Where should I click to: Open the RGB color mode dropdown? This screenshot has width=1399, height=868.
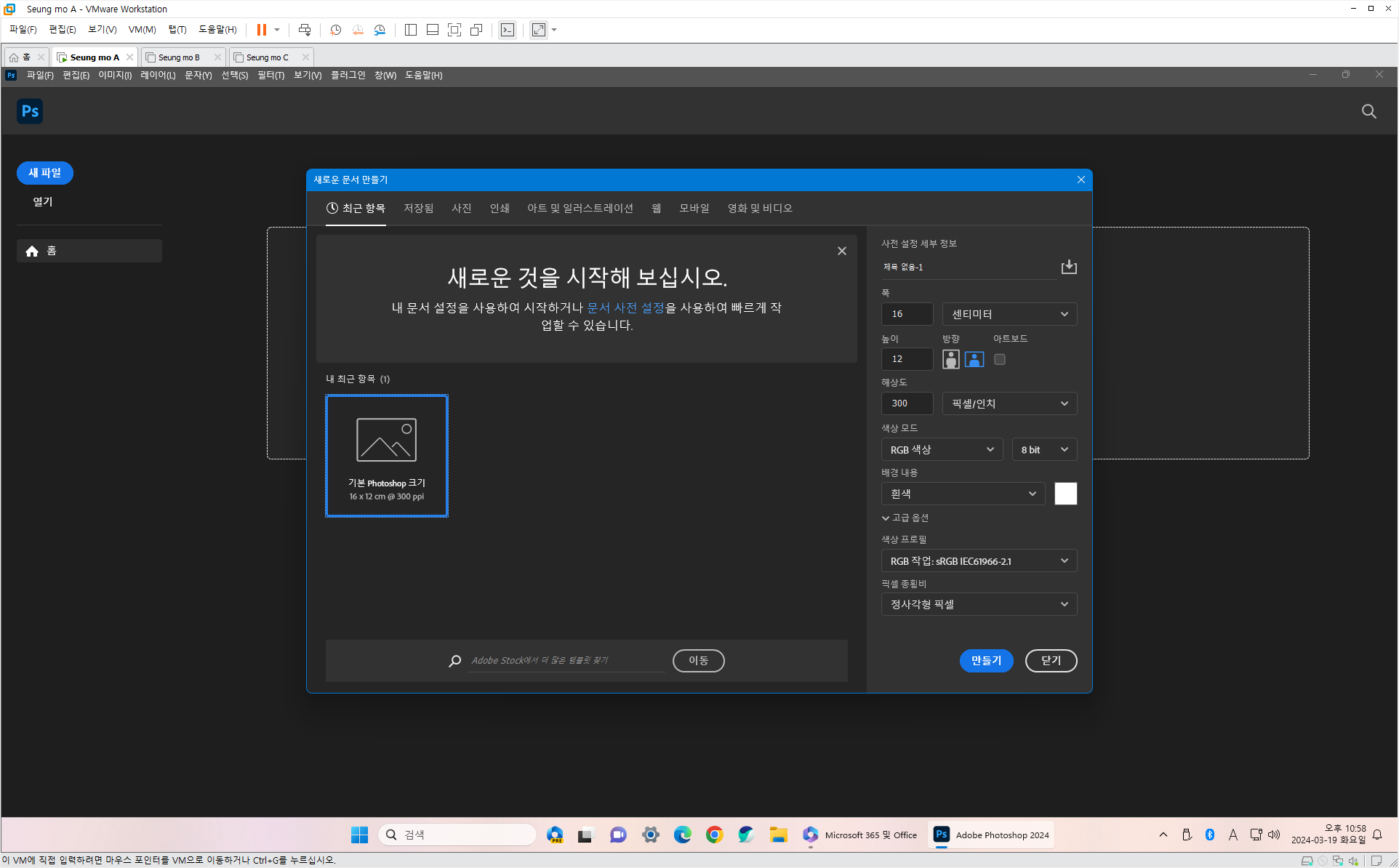pos(941,449)
